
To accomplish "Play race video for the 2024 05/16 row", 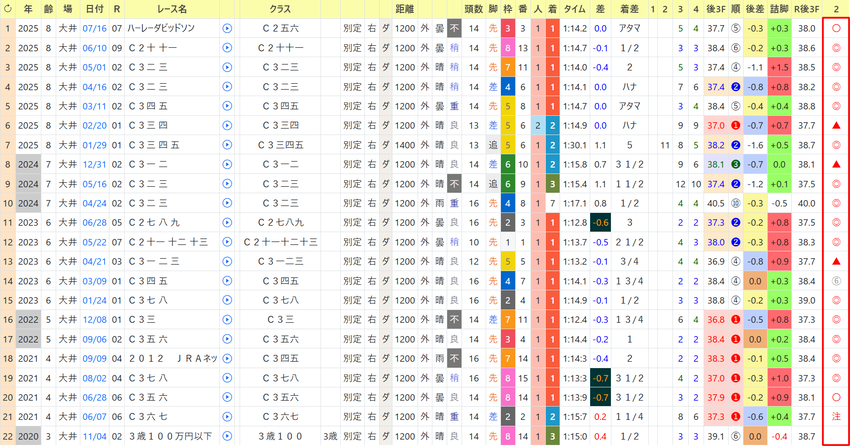I will (227, 184).
